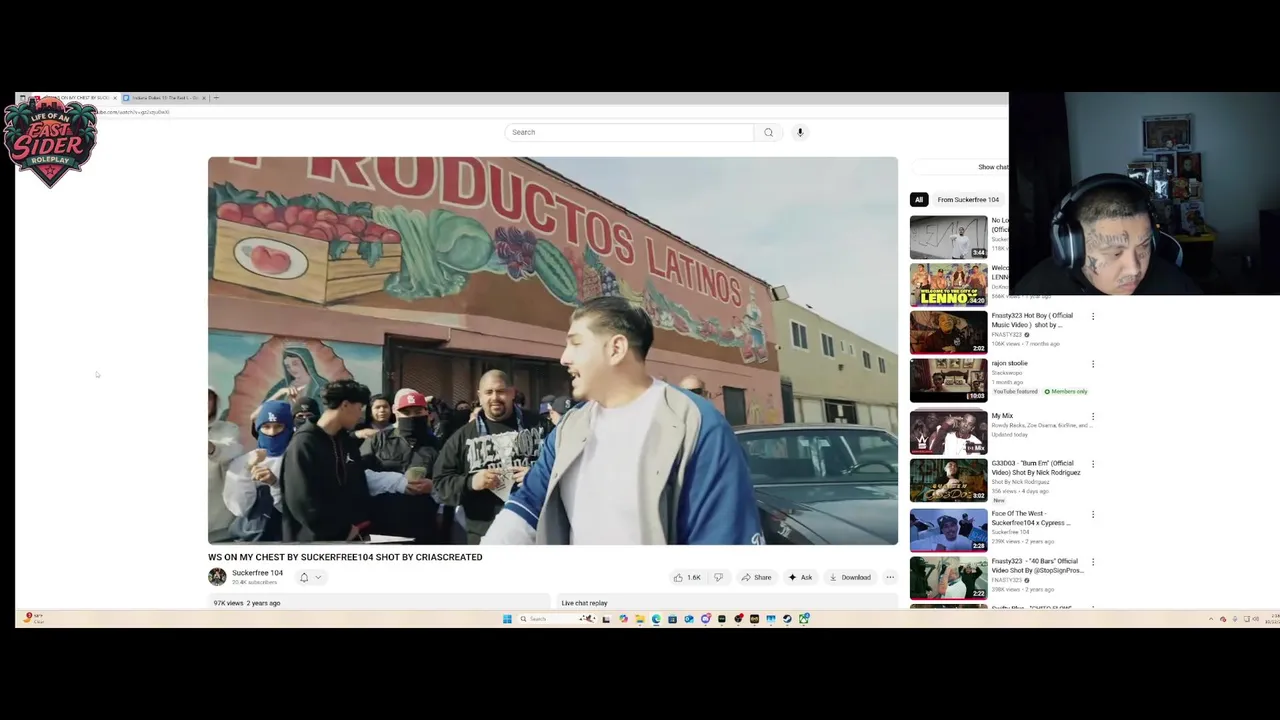Select the All filter chip
Image resolution: width=1280 pixels, height=720 pixels.
[919, 200]
